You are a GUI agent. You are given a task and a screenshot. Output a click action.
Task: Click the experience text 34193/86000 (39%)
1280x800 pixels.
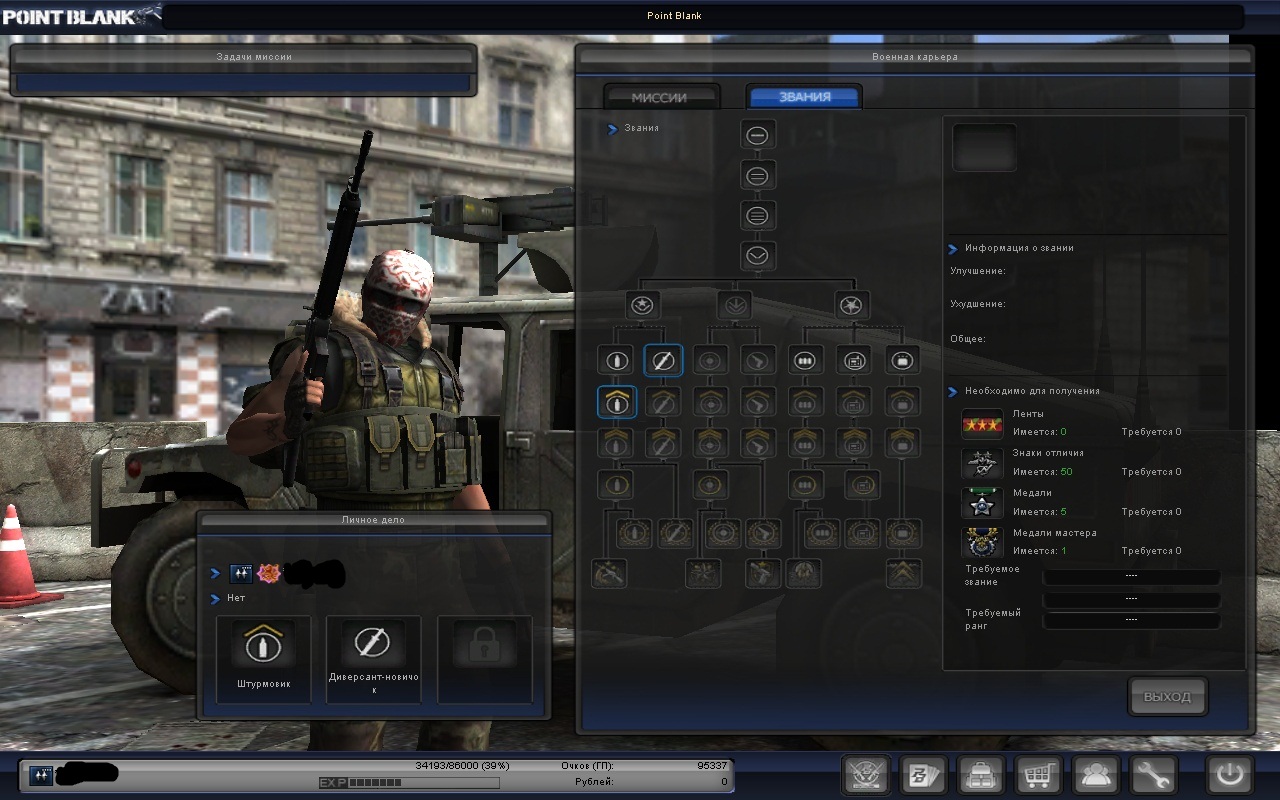coord(462,766)
